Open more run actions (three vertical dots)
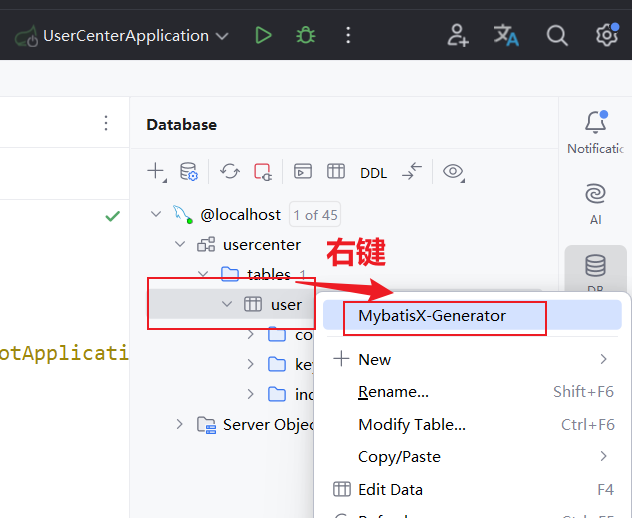Viewport: 632px width, 518px height. (348, 35)
